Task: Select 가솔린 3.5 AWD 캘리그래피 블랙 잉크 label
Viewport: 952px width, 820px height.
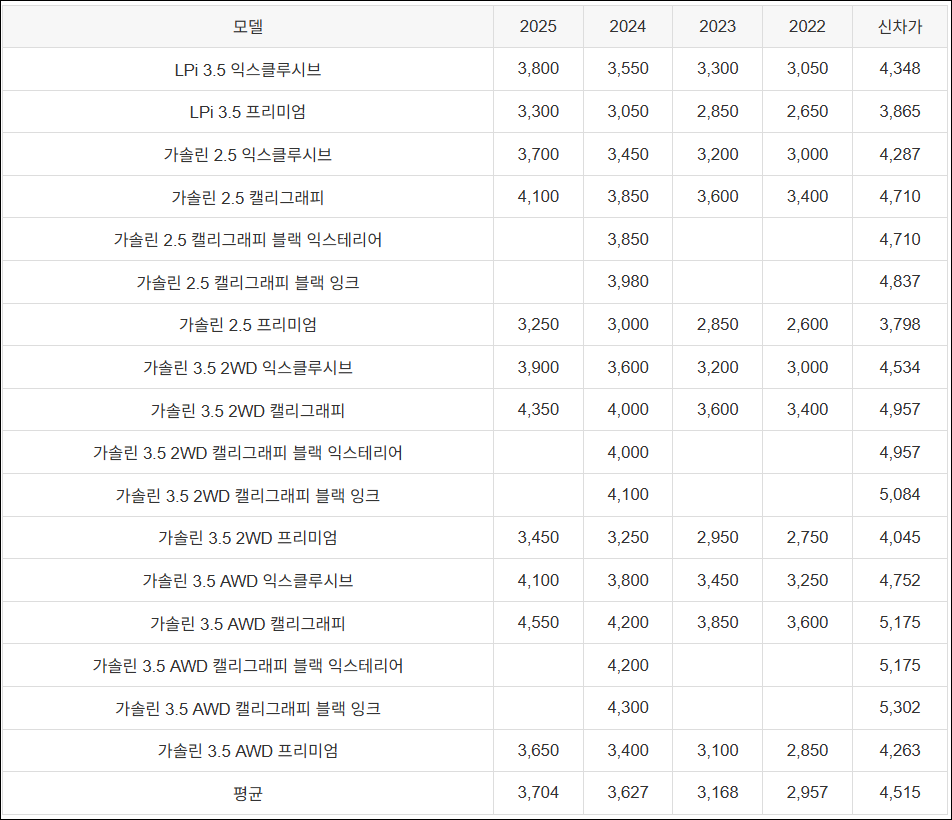Action: click(x=248, y=708)
